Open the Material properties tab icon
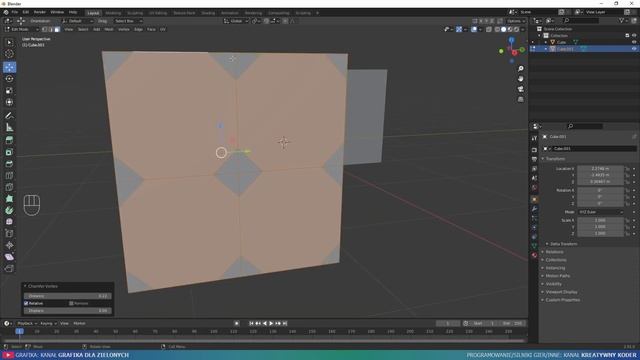Viewport: 640px width, 360px height. [534, 255]
